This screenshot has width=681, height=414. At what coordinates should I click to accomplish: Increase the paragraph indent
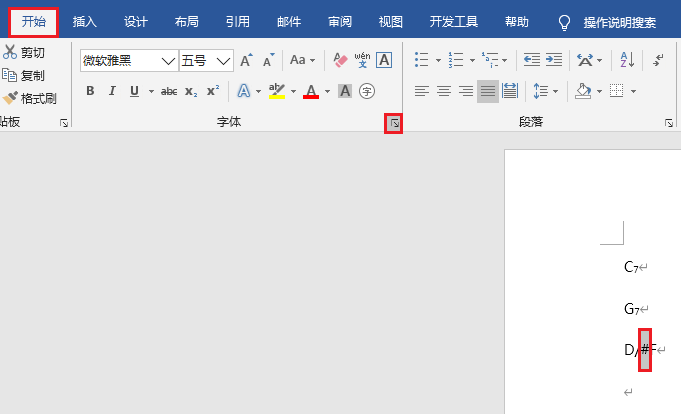pyautogui.click(x=554, y=60)
